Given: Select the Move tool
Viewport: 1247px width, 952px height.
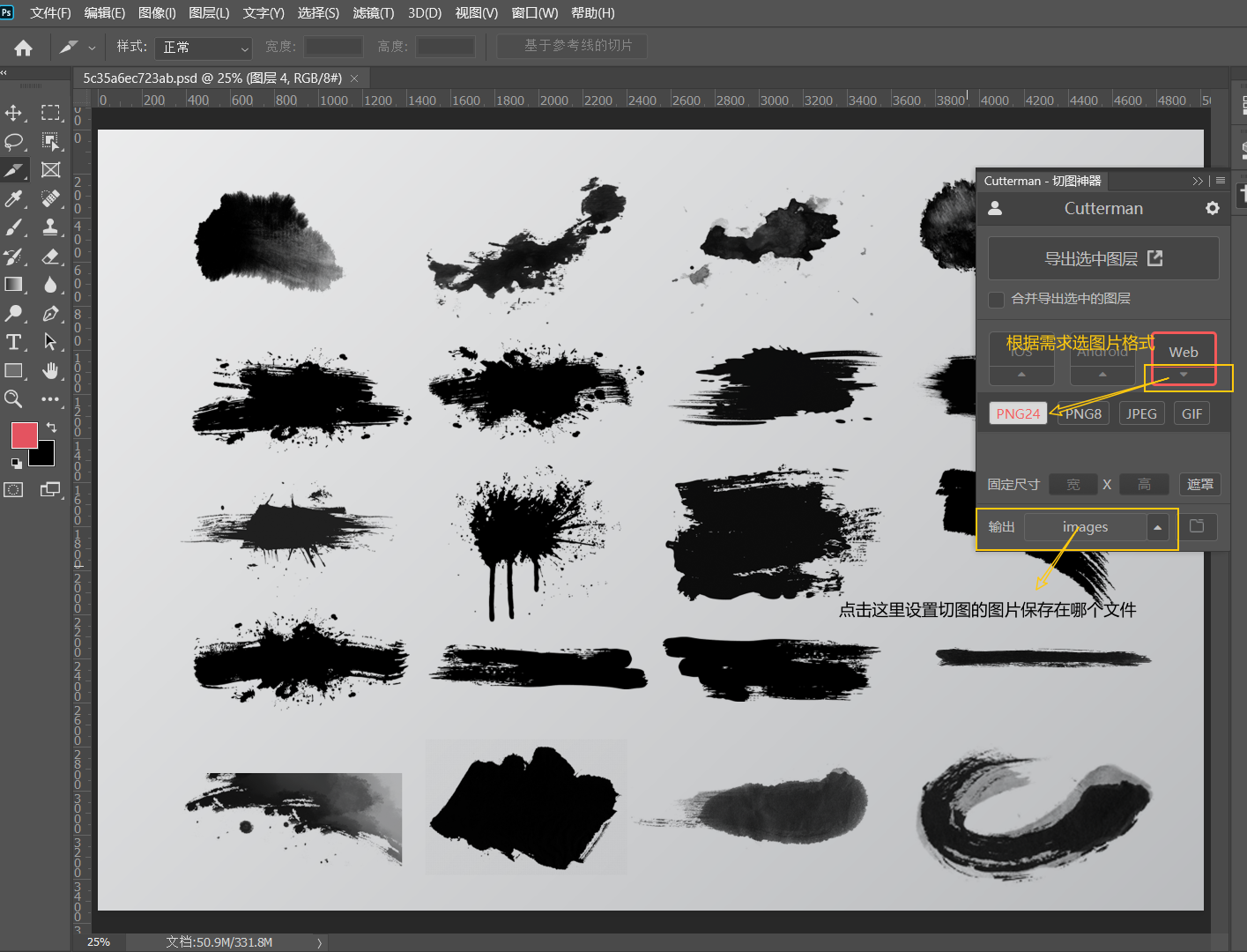Looking at the screenshot, I should [x=14, y=113].
